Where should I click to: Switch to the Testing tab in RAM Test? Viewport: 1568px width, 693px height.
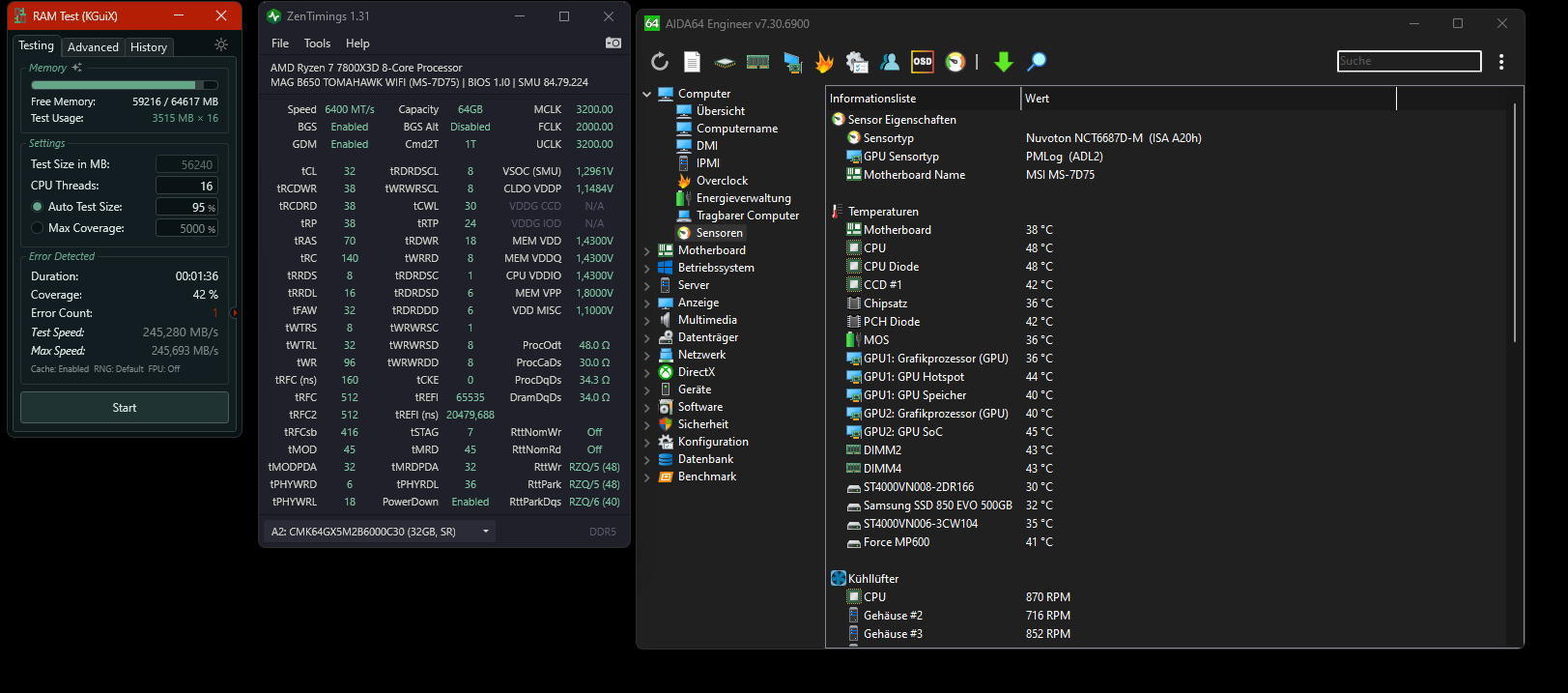(x=37, y=45)
